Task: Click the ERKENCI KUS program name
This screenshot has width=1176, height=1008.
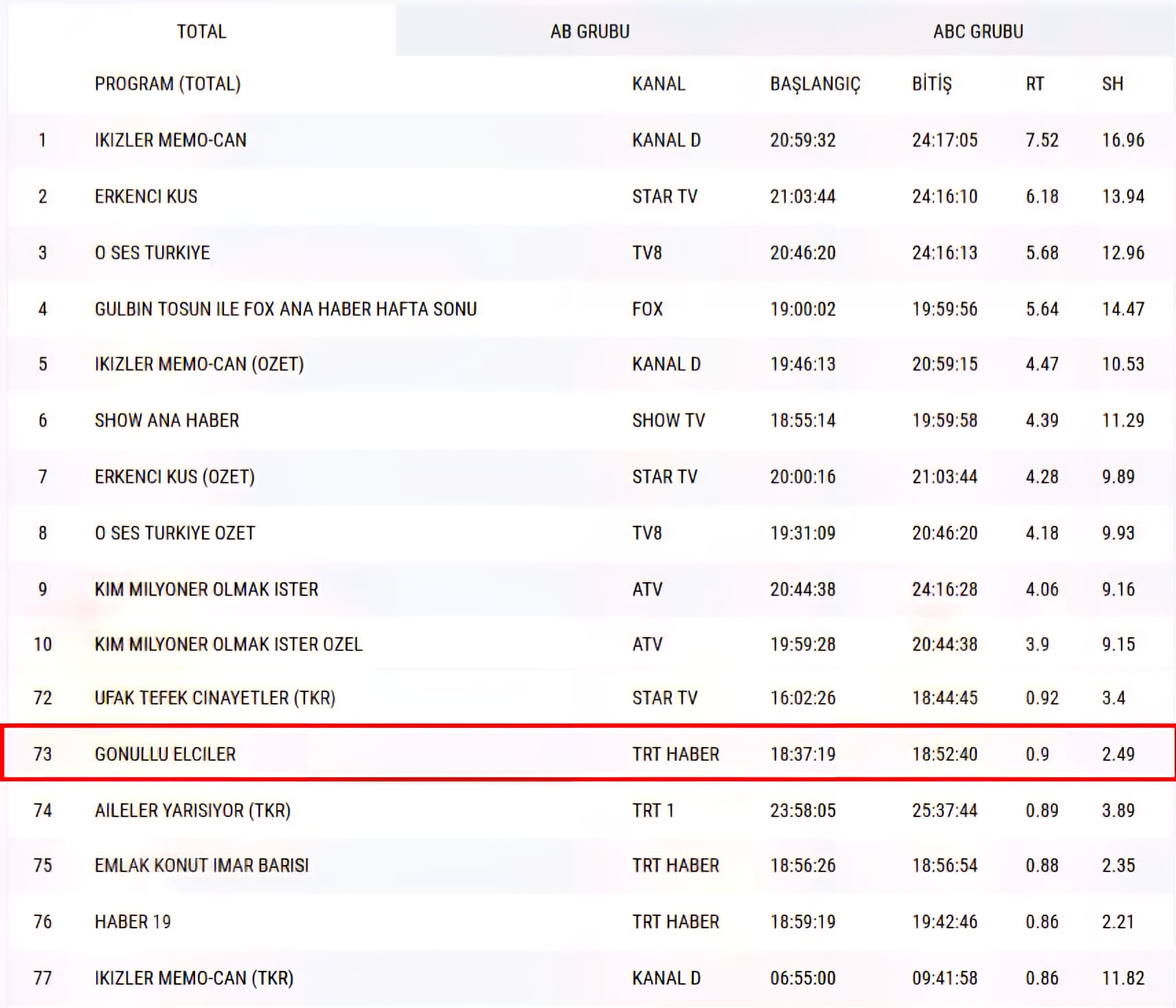Action: pos(146,196)
